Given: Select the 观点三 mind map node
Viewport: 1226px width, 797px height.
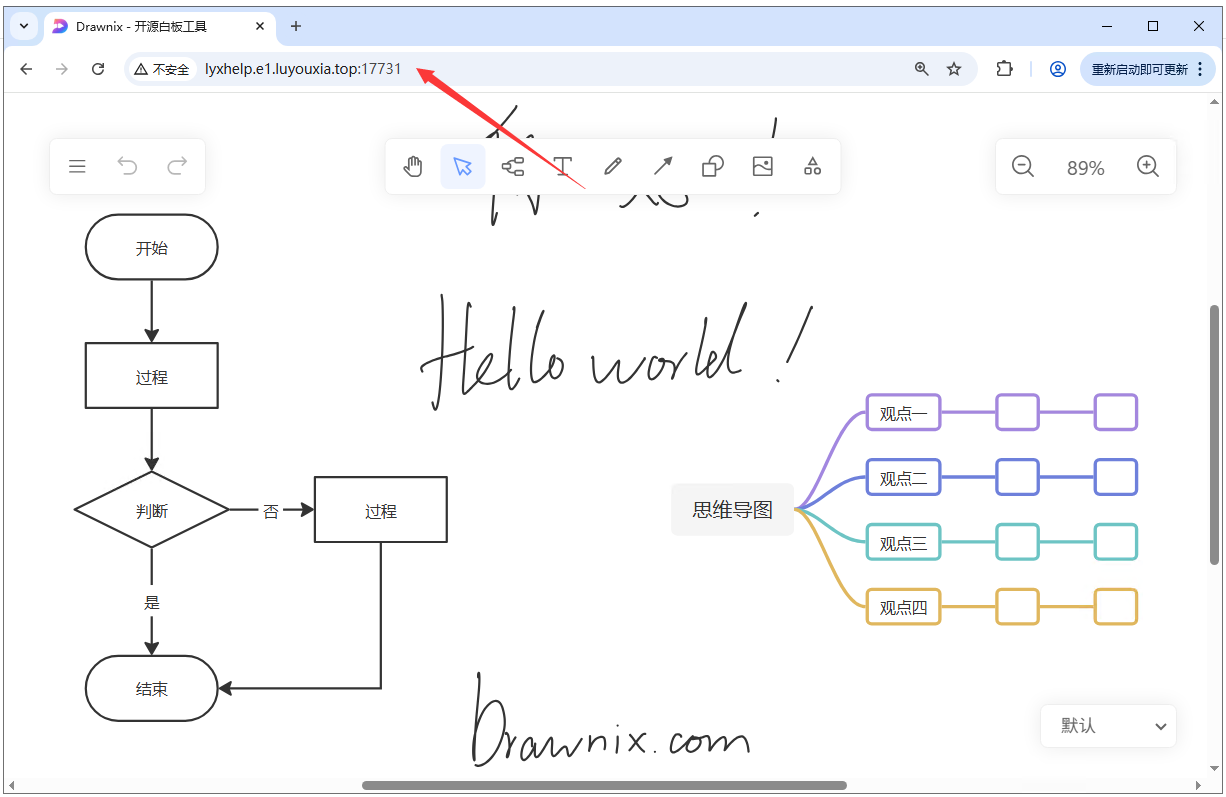Looking at the screenshot, I should [904, 543].
